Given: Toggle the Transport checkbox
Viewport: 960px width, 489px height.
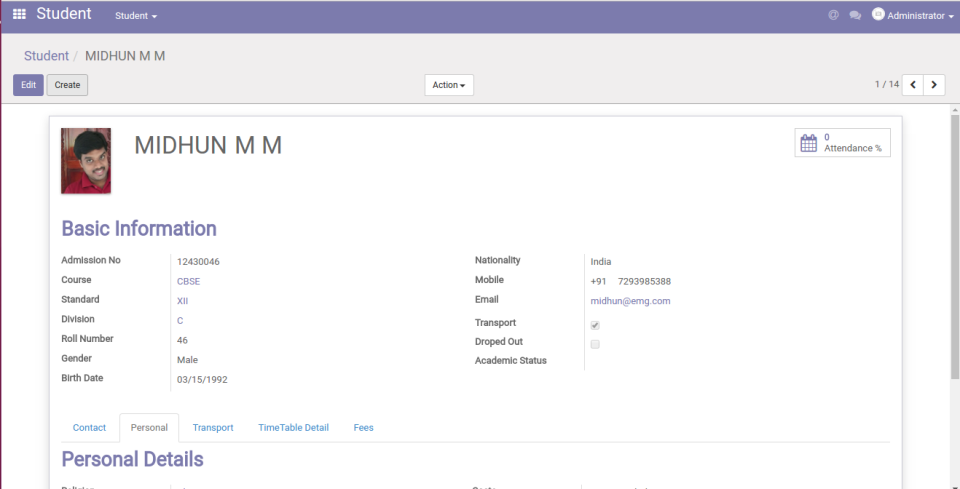Looking at the screenshot, I should point(595,325).
